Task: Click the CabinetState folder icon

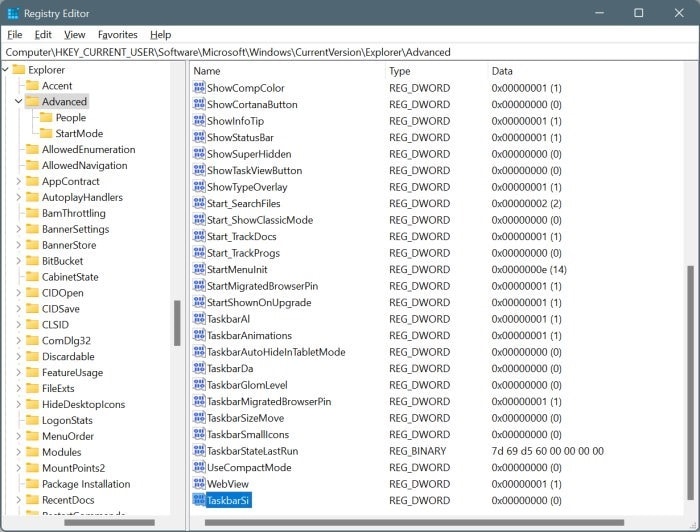Action: click(x=32, y=277)
